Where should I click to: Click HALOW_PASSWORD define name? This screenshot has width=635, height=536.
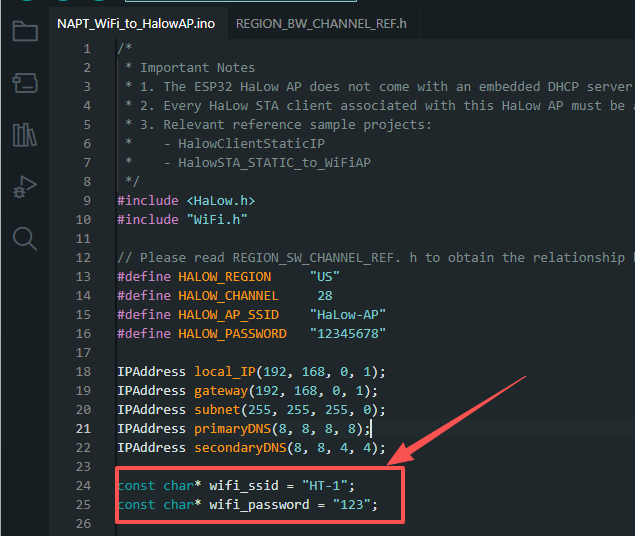point(232,334)
